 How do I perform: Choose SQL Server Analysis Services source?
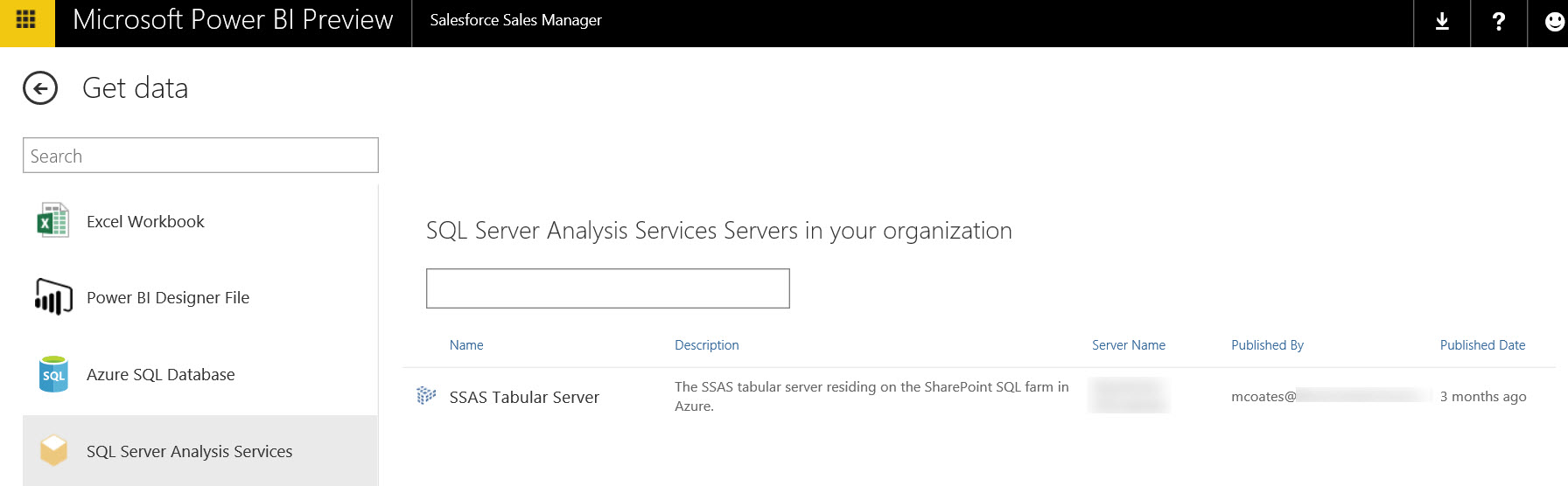coord(200,451)
